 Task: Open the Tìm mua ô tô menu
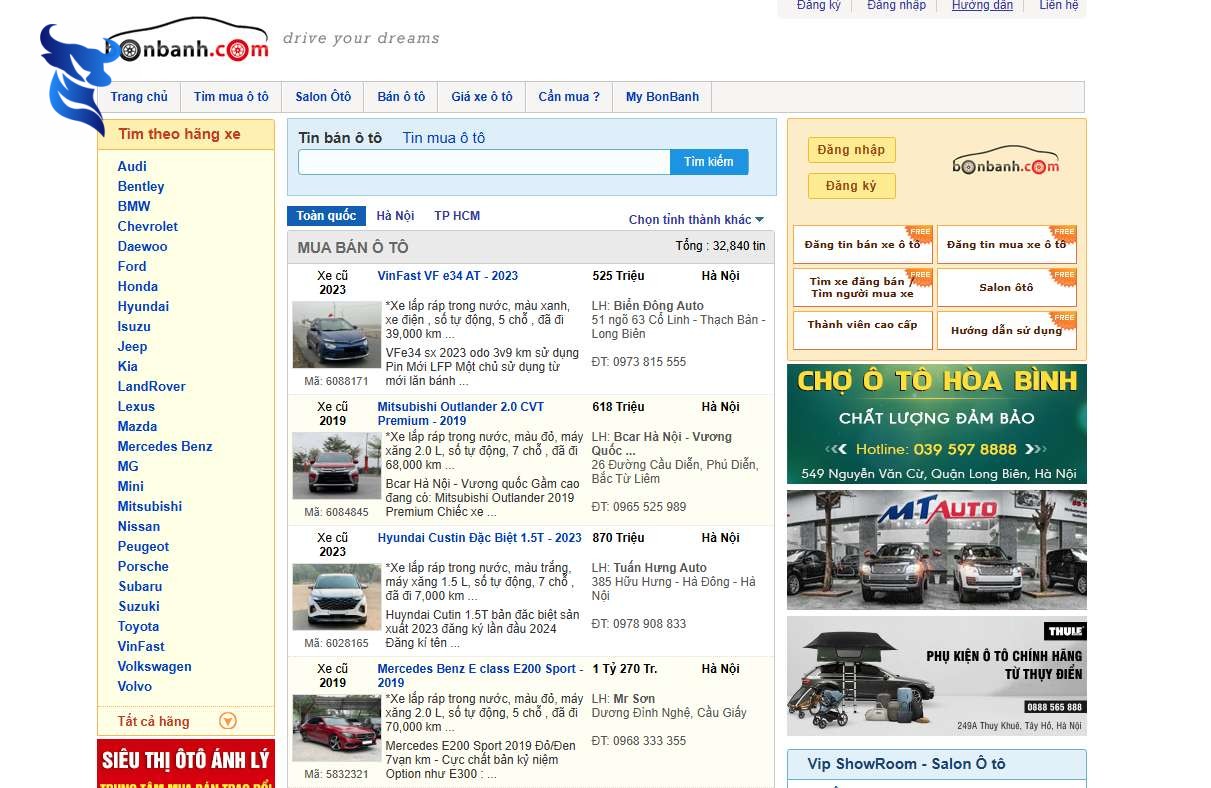pos(231,97)
